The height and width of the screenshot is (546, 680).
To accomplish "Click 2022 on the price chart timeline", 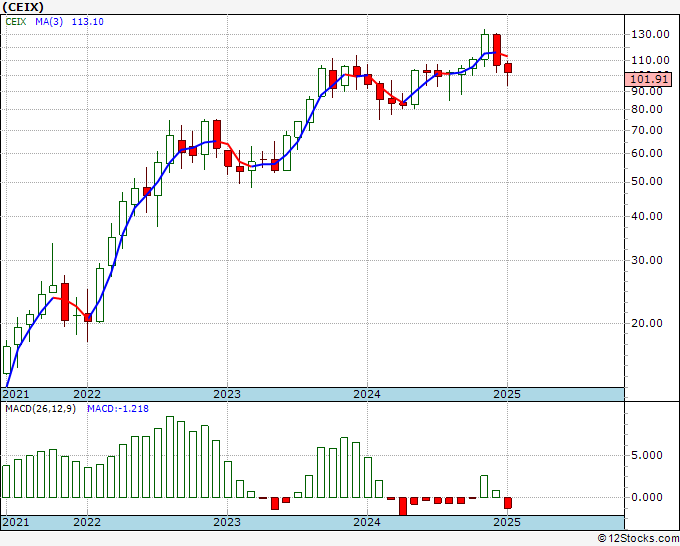I will click(x=87, y=394).
